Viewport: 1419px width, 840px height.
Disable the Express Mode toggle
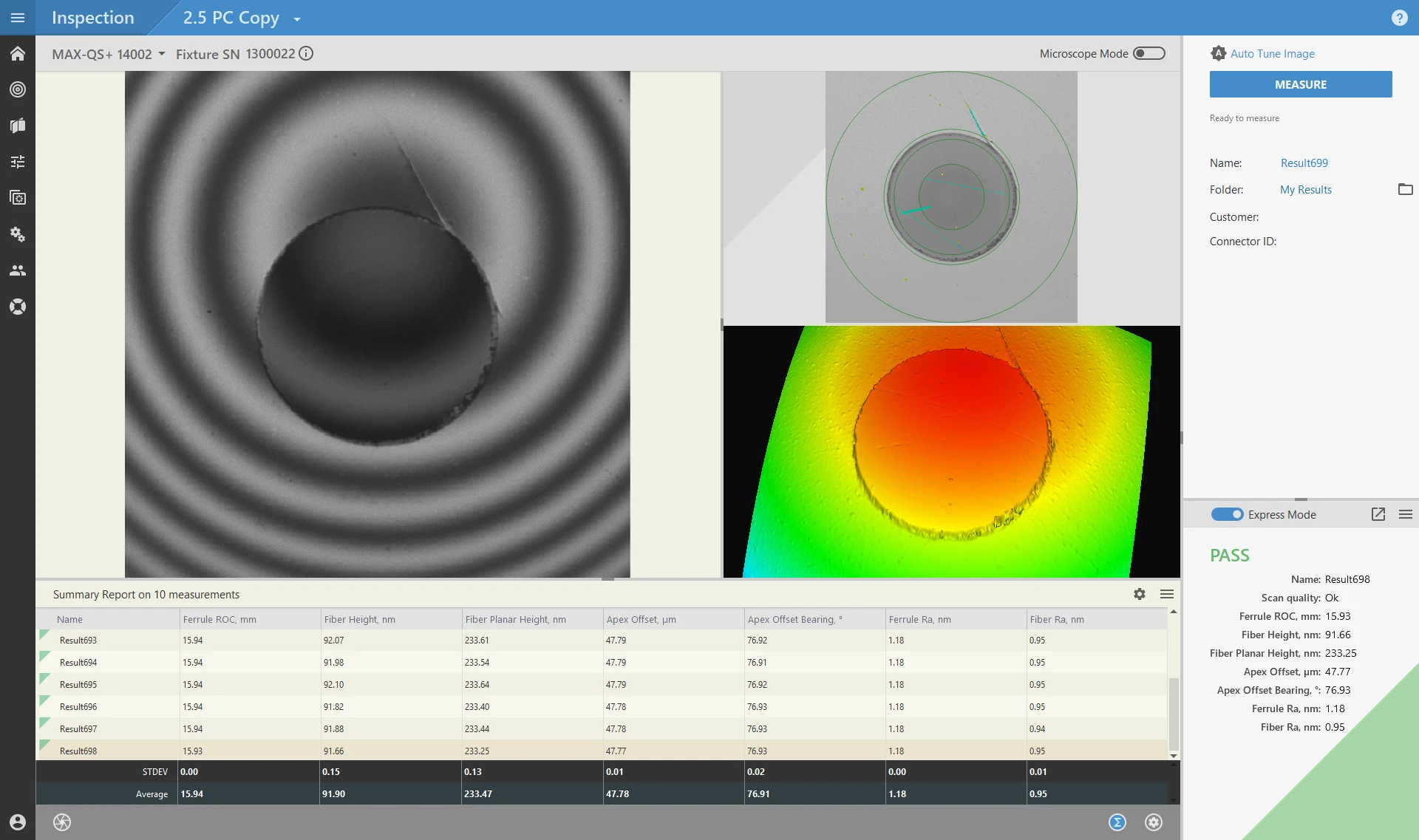tap(1226, 514)
